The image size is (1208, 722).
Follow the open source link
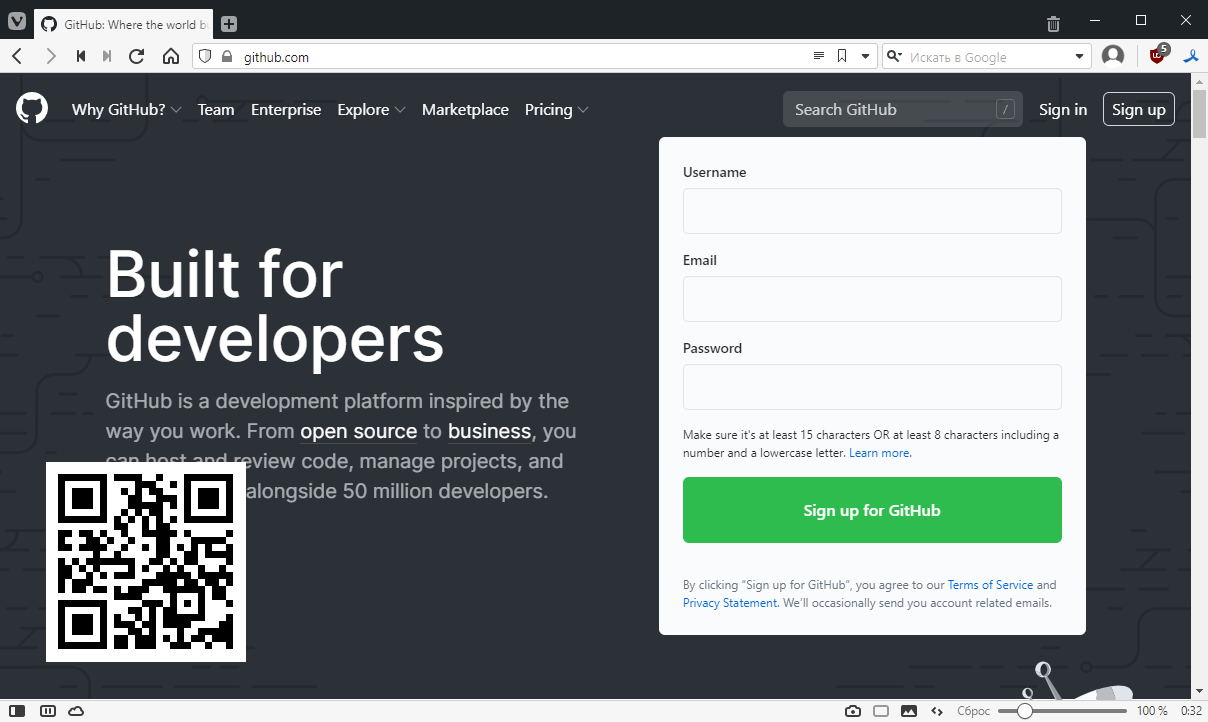[358, 432]
